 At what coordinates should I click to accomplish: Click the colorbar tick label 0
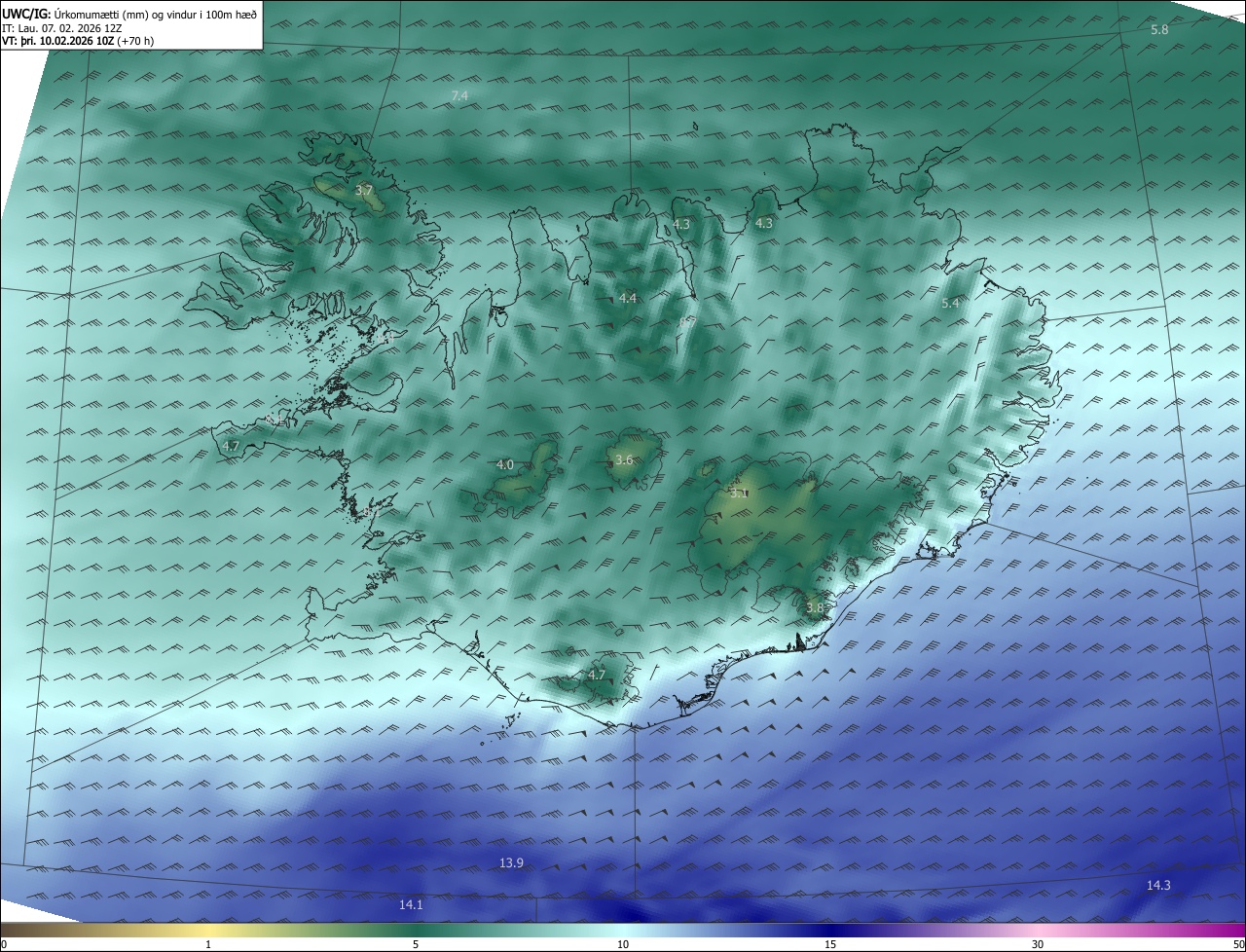click(3, 944)
